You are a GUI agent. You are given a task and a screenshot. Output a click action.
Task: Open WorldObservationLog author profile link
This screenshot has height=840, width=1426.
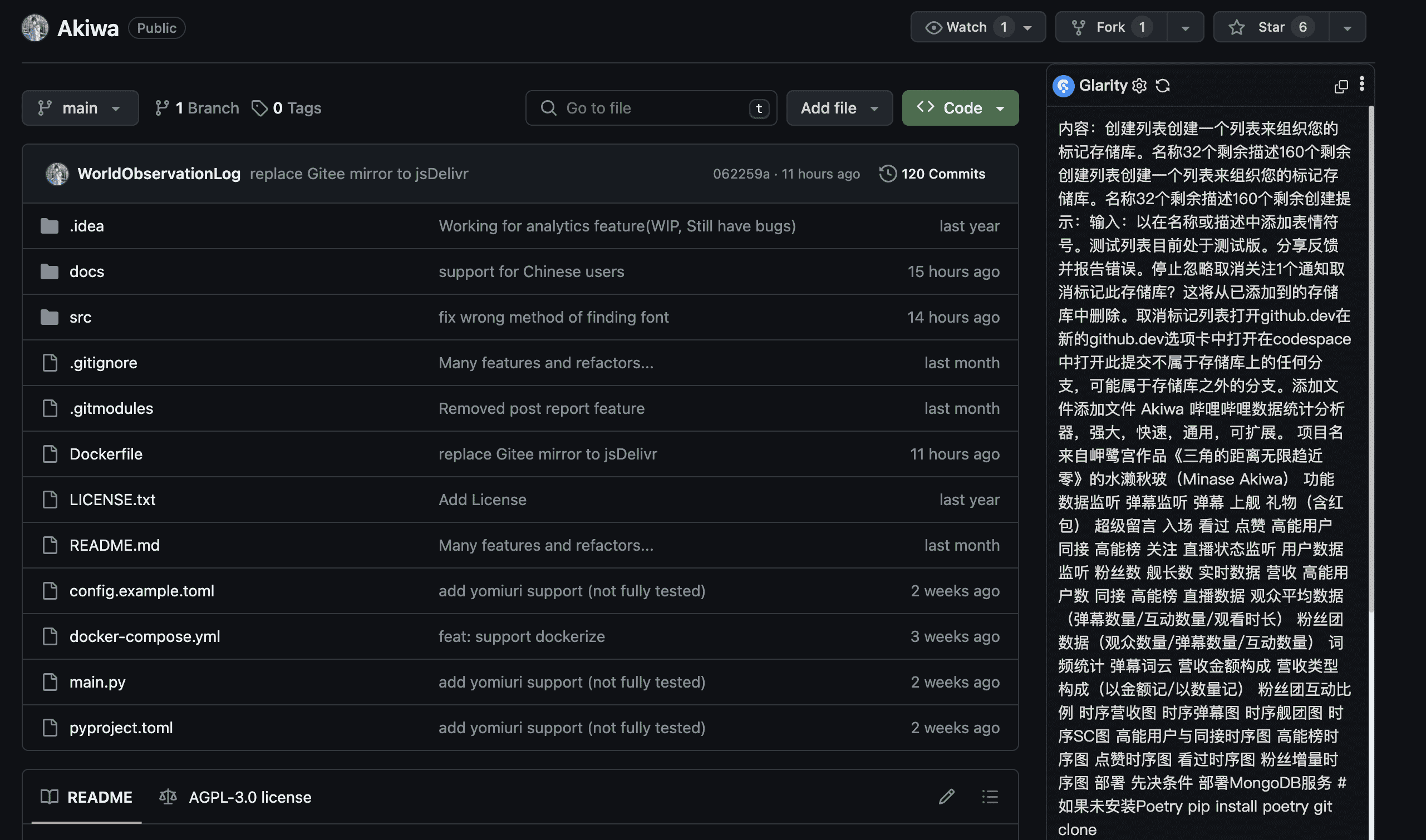(159, 174)
